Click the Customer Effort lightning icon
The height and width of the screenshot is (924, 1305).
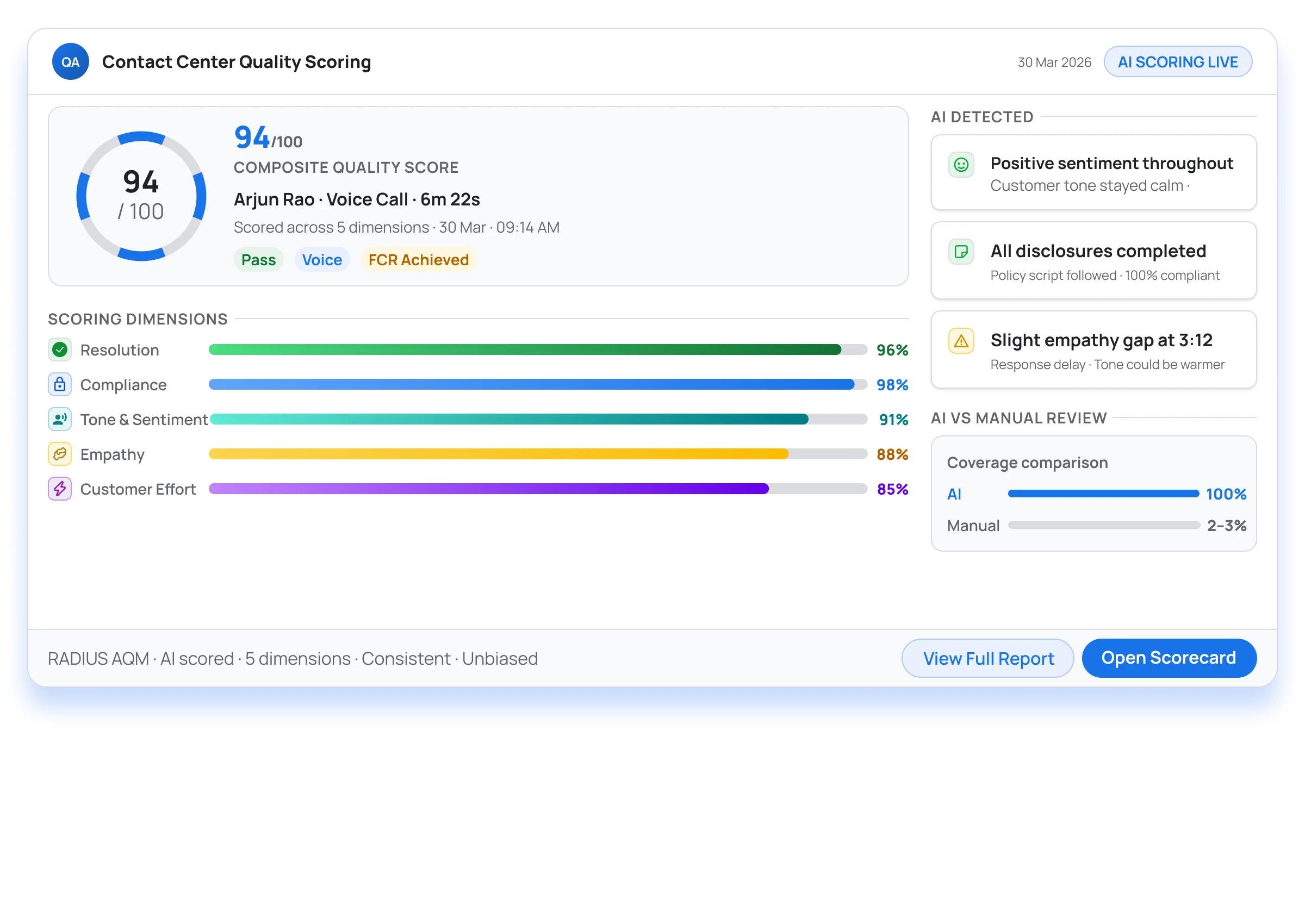point(60,489)
